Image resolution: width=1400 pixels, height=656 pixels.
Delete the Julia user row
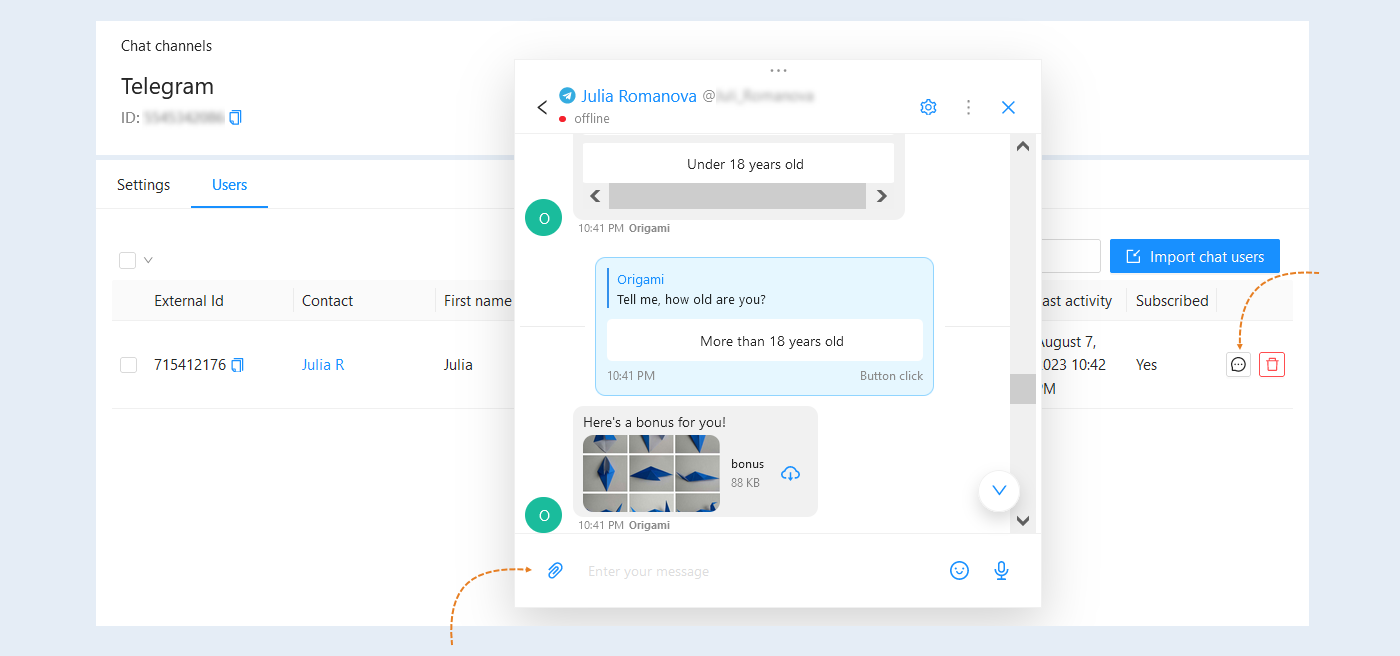1272,365
